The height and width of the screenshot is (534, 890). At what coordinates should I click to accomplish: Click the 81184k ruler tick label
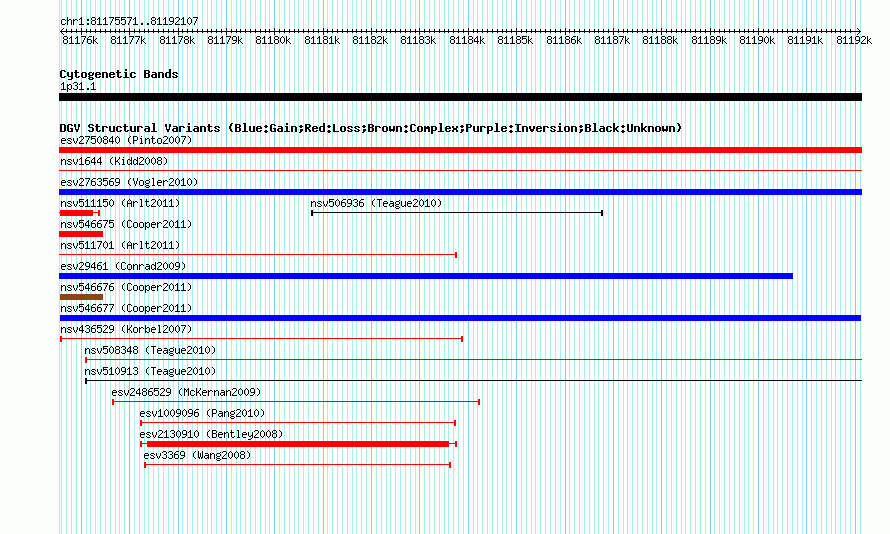coord(467,40)
